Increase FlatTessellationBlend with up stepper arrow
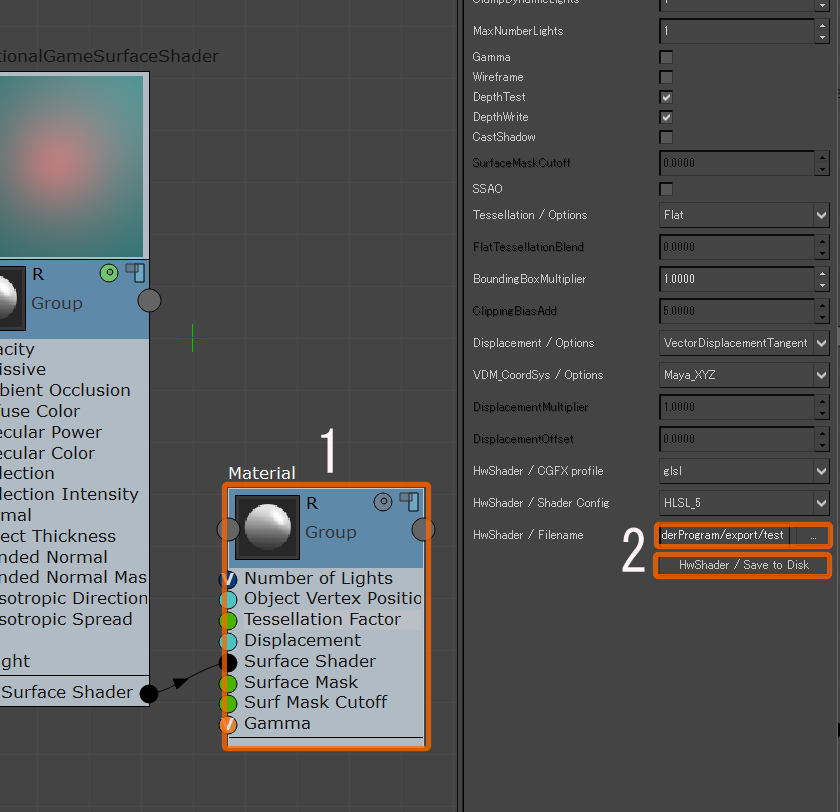The image size is (840, 812). tap(822, 241)
